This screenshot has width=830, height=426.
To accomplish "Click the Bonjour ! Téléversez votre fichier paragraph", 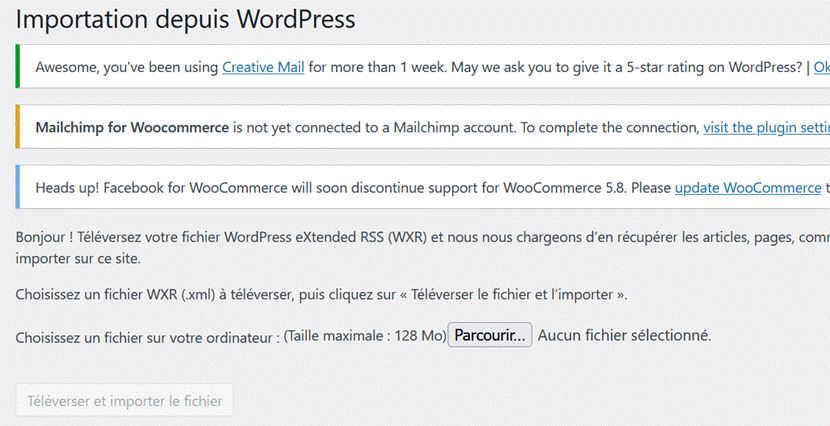I will click(423, 248).
